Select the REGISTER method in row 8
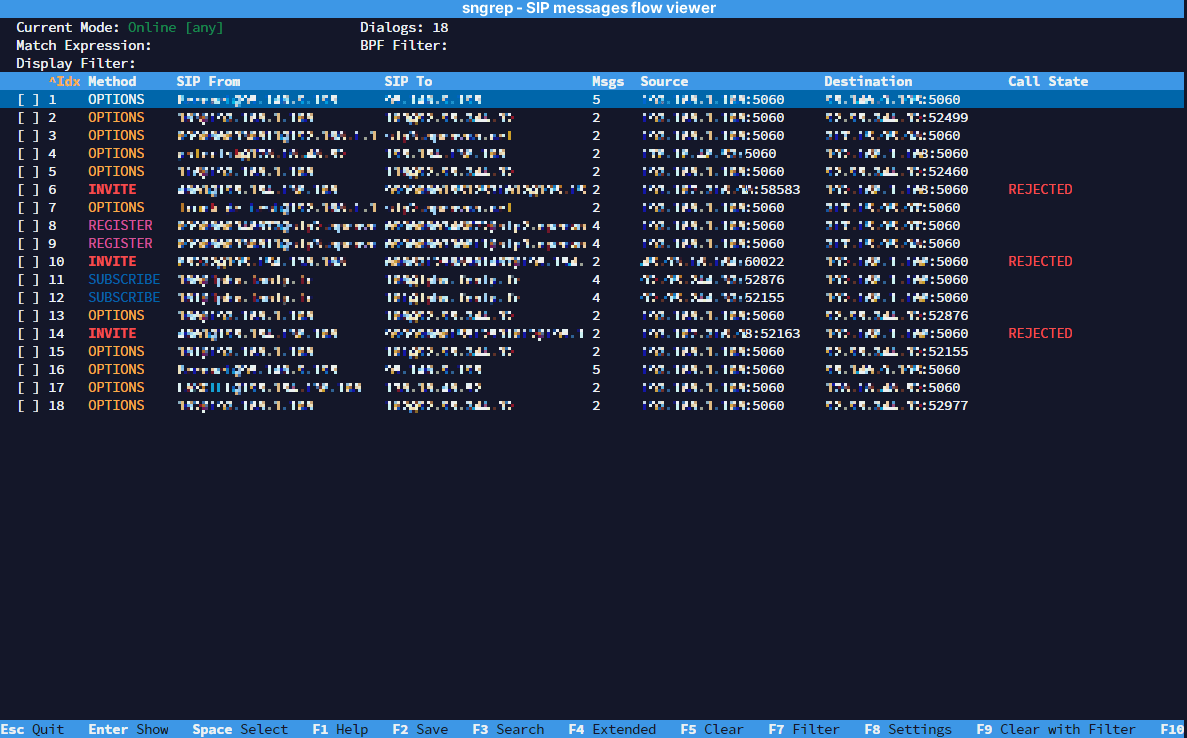The width and height of the screenshot is (1187, 738). (120, 226)
